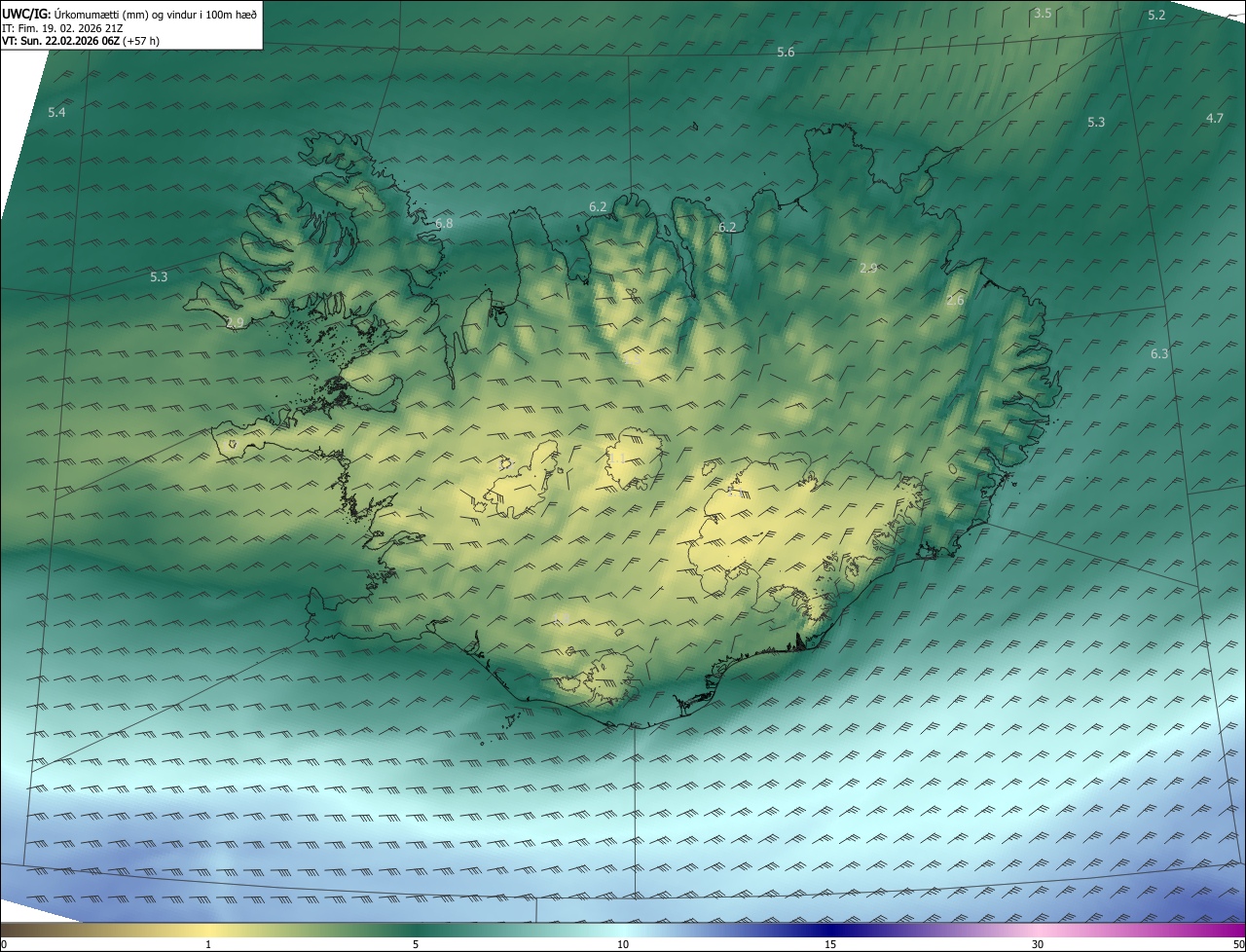Screen dimensions: 1246x952
Task: Click the 30 tick label on the color scale
Action: point(1038,944)
